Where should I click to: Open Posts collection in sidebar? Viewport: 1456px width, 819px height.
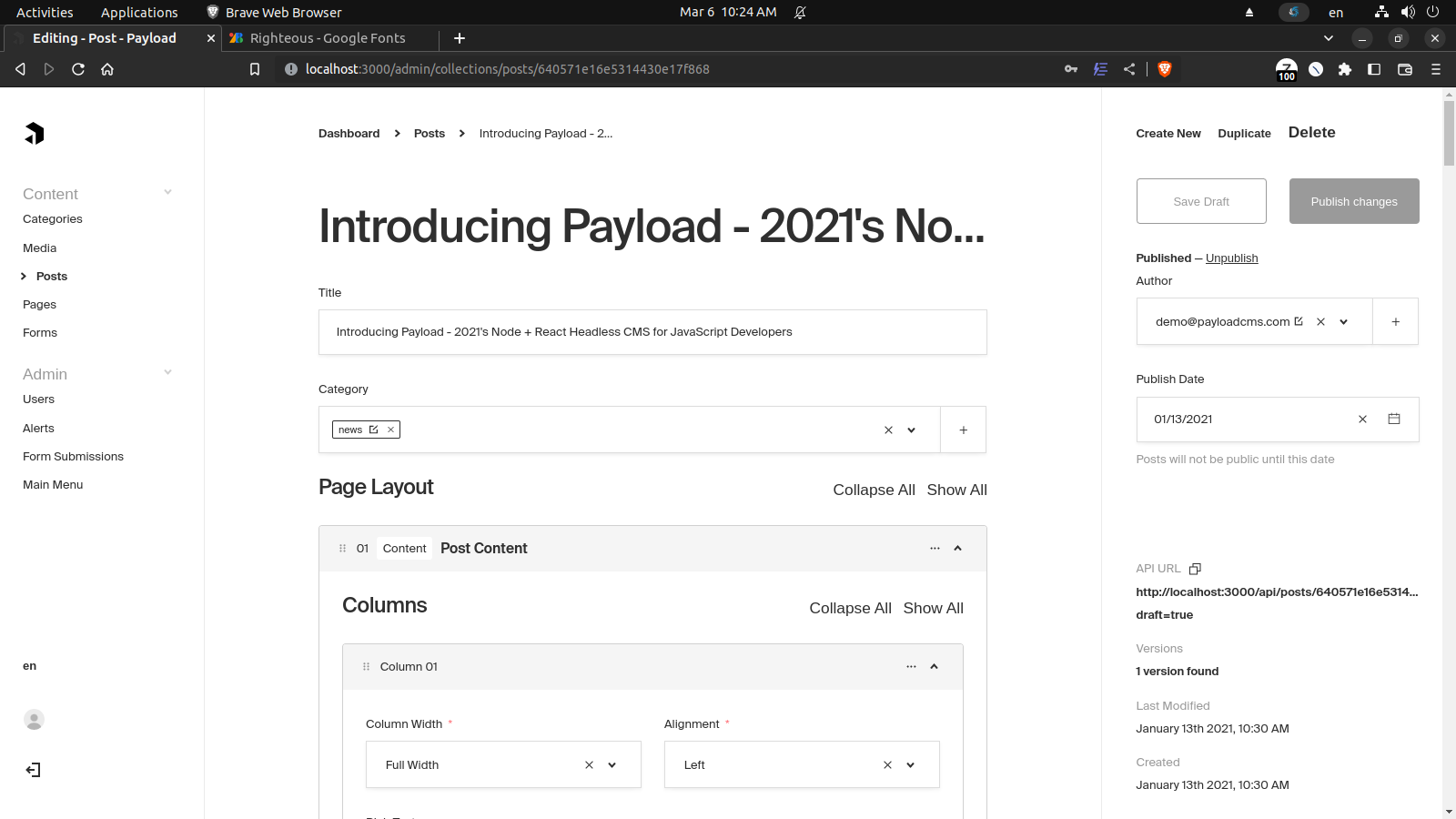pyautogui.click(x=52, y=276)
